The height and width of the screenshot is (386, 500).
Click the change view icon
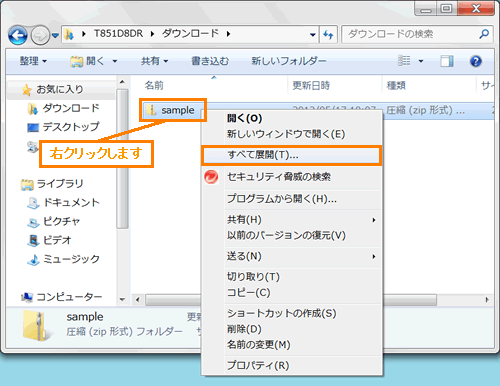coord(404,61)
